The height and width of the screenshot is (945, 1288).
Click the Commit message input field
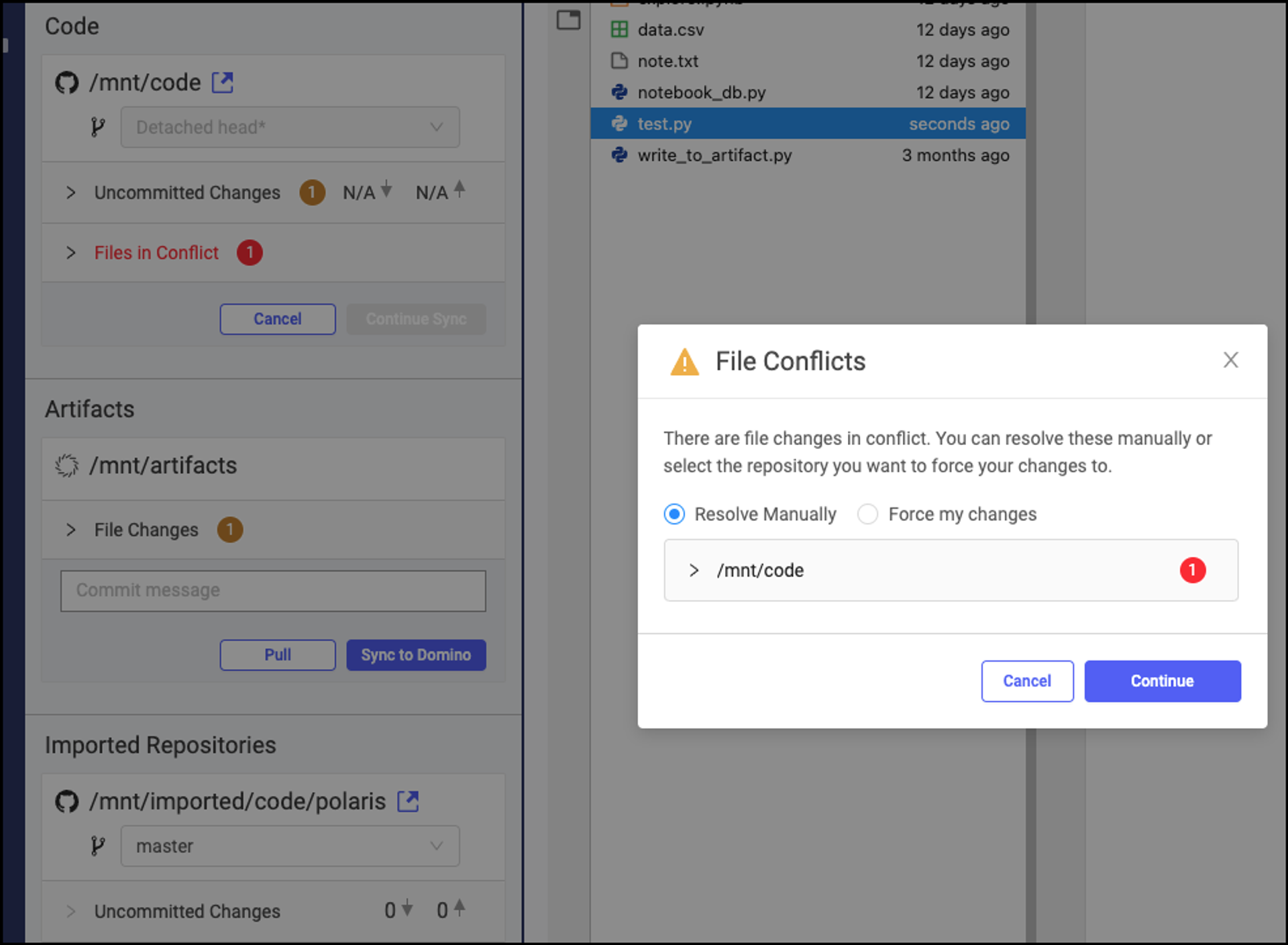(273, 591)
